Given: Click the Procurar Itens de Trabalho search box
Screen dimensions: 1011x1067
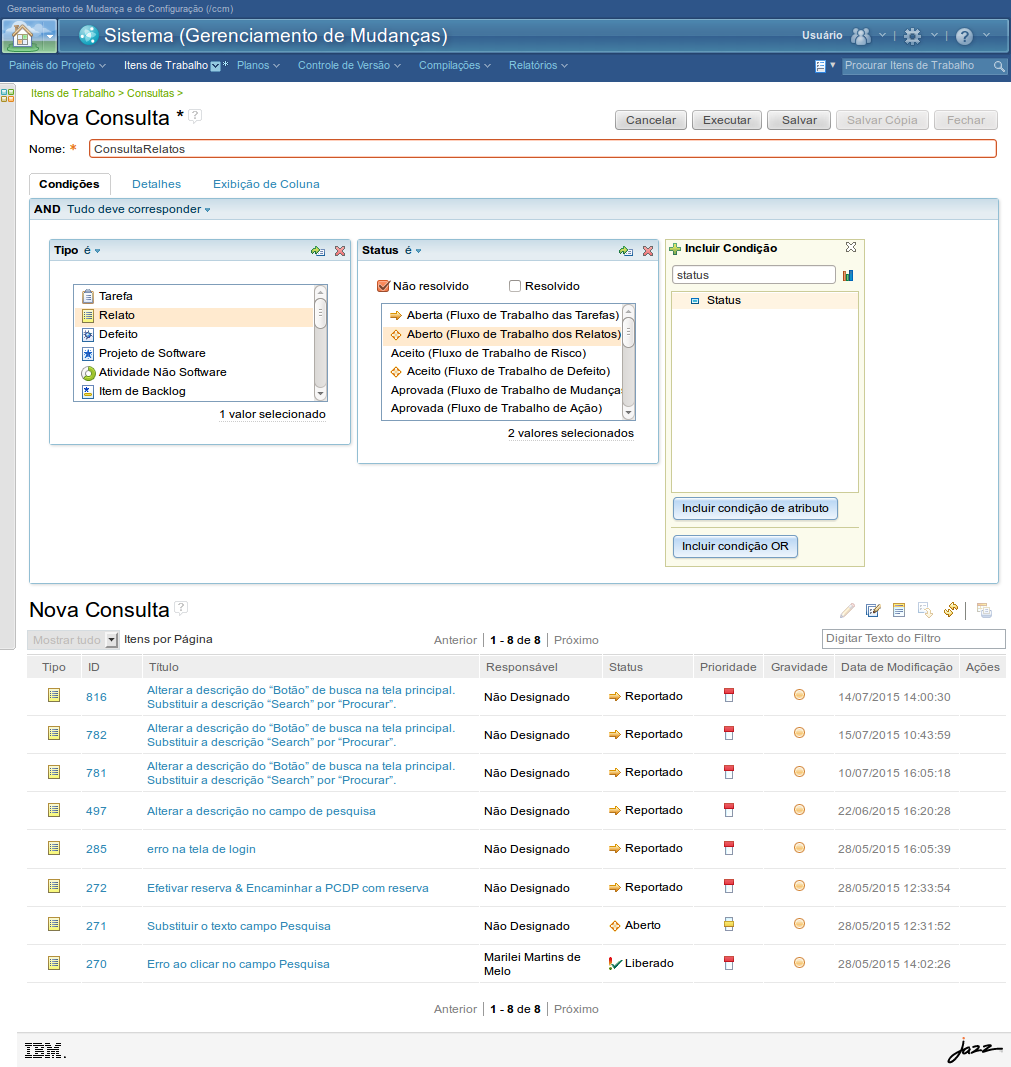Looking at the screenshot, I should tap(917, 66).
